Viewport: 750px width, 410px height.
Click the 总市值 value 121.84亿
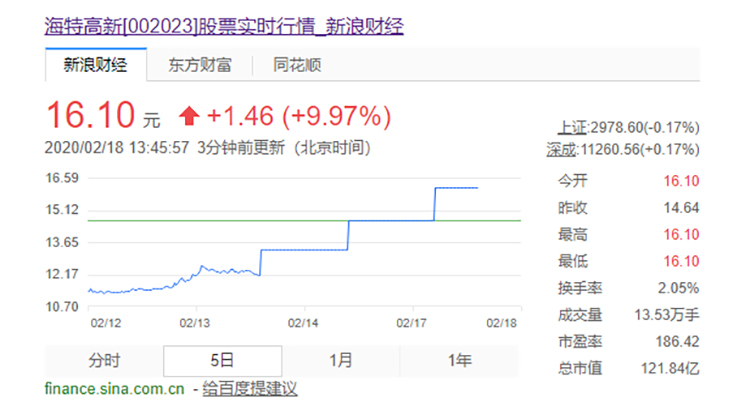670,368
